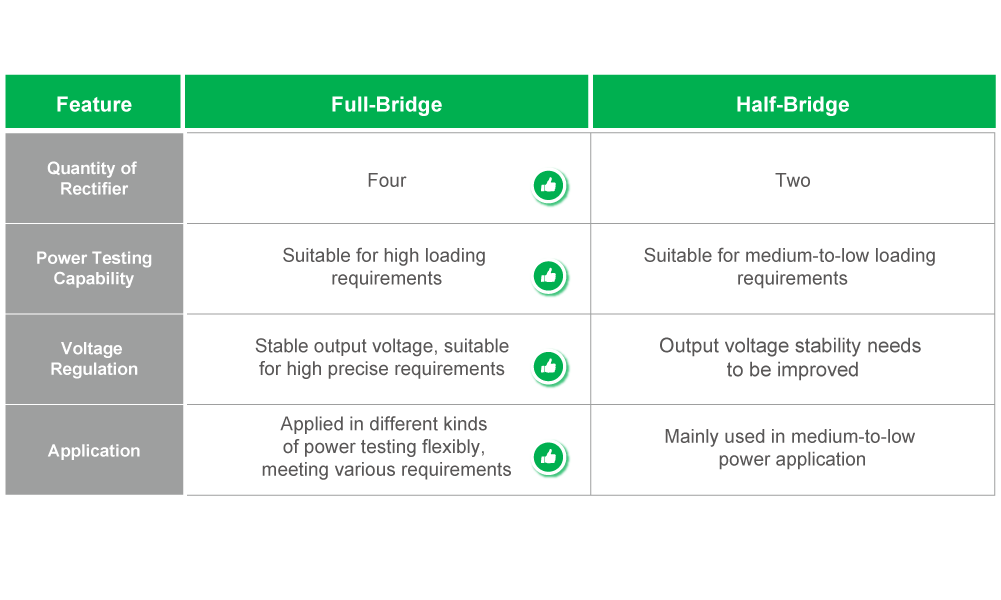Viewport: 1001px width, 600px height.
Task: Click thumbs-up icon in Quantity of Rectifier row
Action: tap(549, 186)
